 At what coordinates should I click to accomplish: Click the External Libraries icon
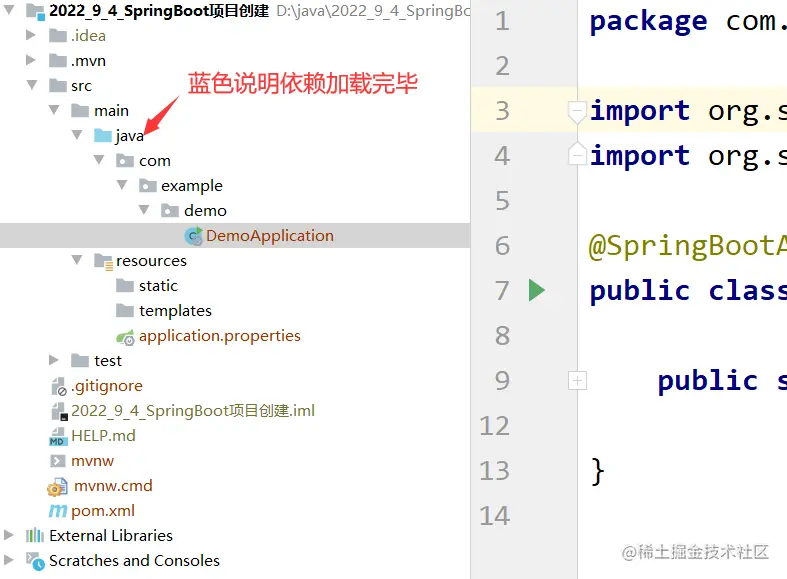pyautogui.click(x=35, y=535)
